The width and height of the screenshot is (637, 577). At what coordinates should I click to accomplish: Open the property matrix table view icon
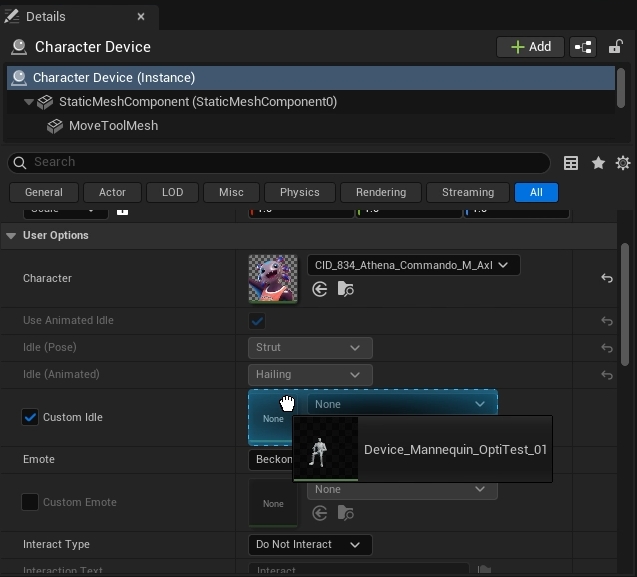tap(571, 163)
